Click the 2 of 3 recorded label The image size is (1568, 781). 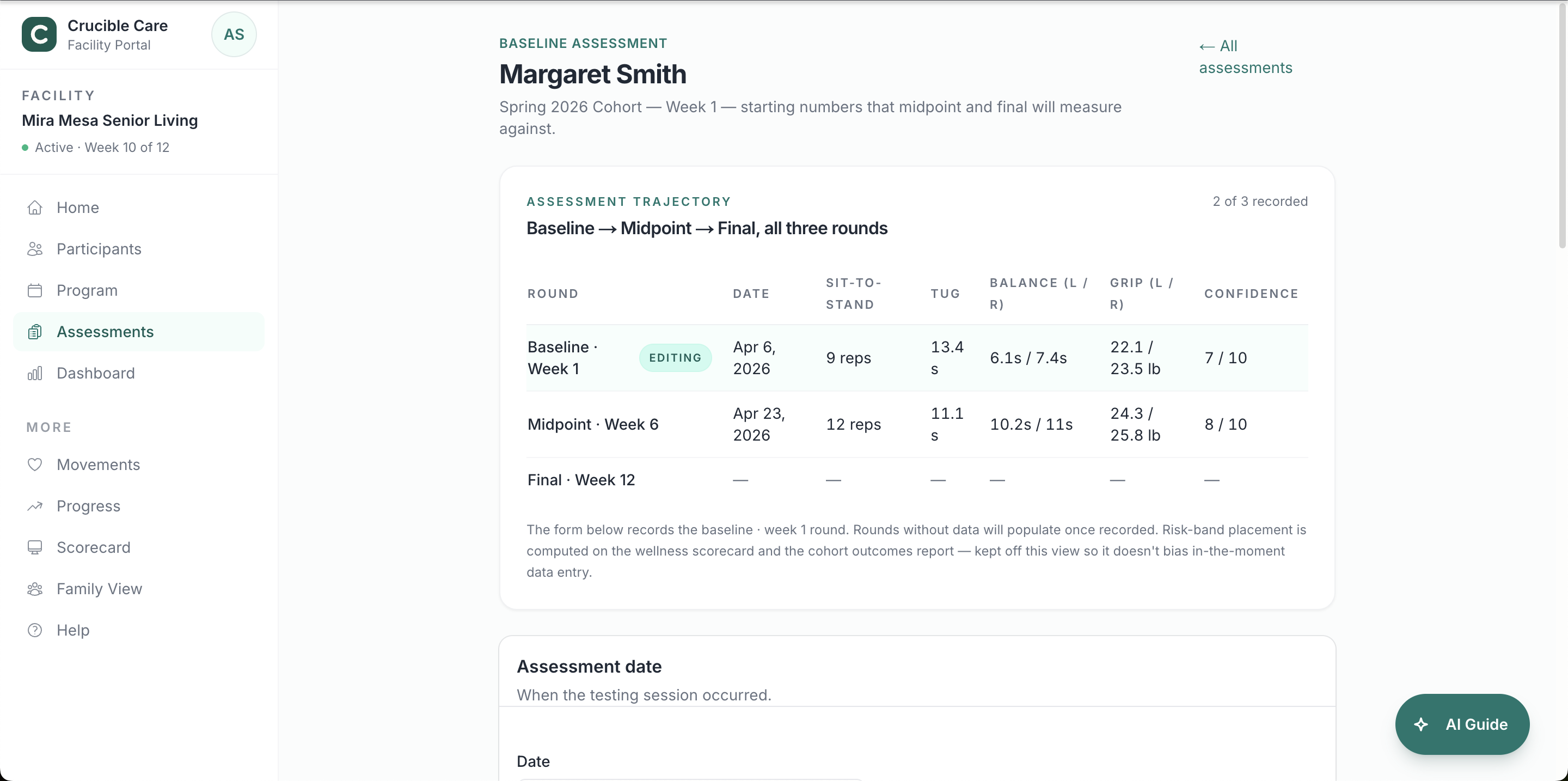[x=1260, y=202]
